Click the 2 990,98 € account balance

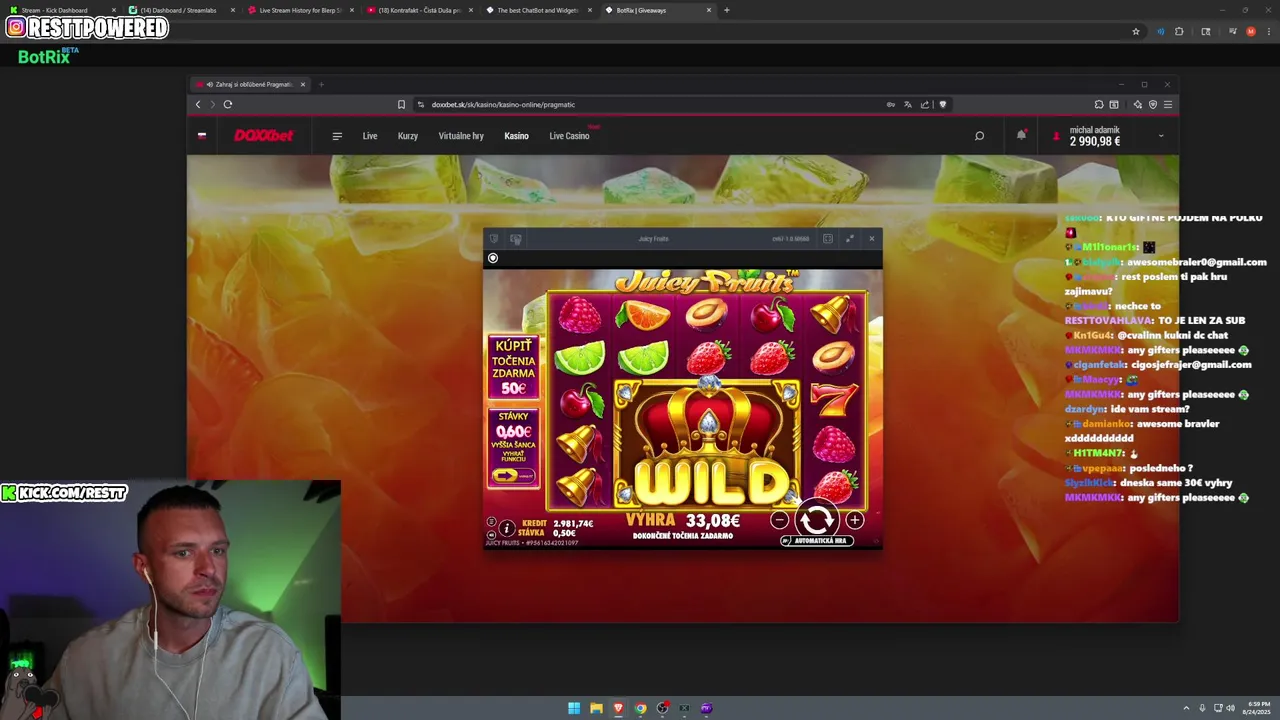[x=1095, y=142]
